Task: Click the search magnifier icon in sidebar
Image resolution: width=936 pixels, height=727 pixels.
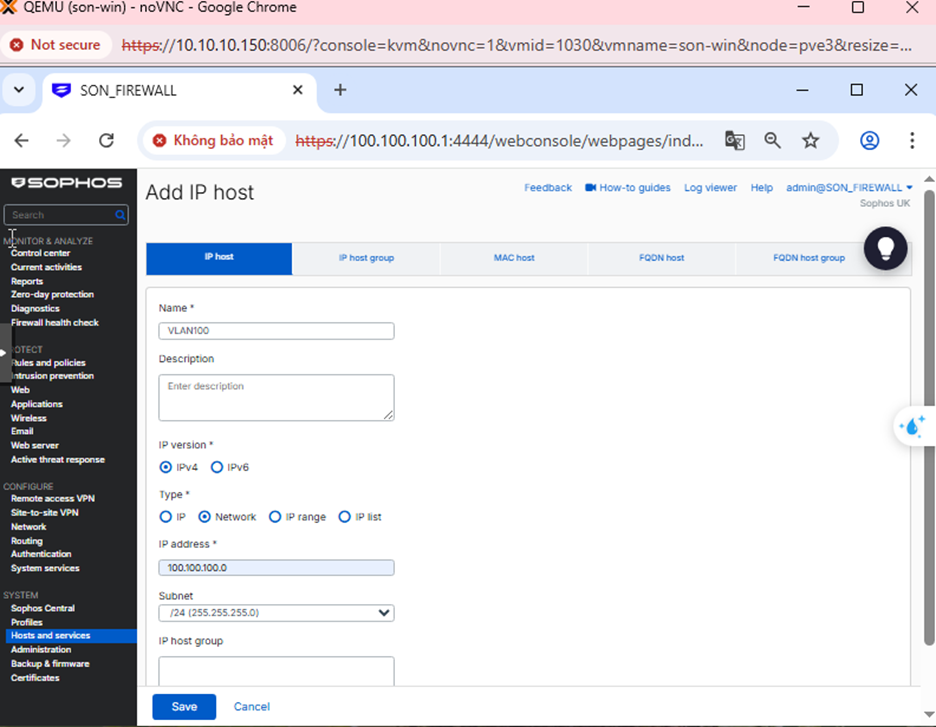Action: pyautogui.click(x=120, y=215)
